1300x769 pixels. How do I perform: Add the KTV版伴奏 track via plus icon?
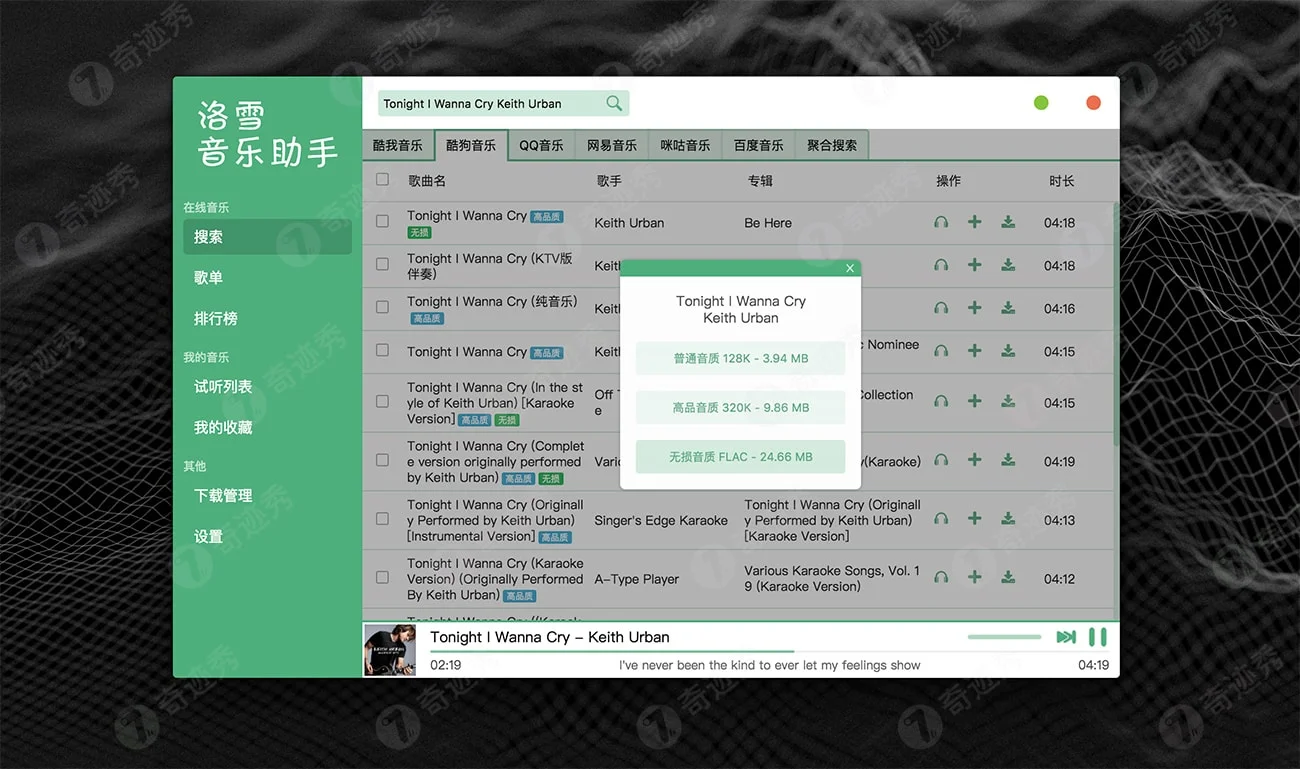point(974,265)
